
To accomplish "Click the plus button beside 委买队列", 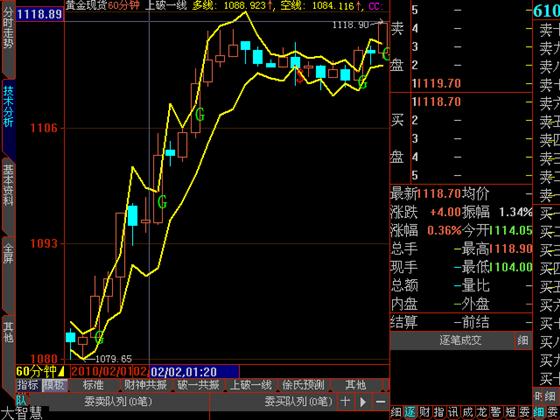I will 345,401.
